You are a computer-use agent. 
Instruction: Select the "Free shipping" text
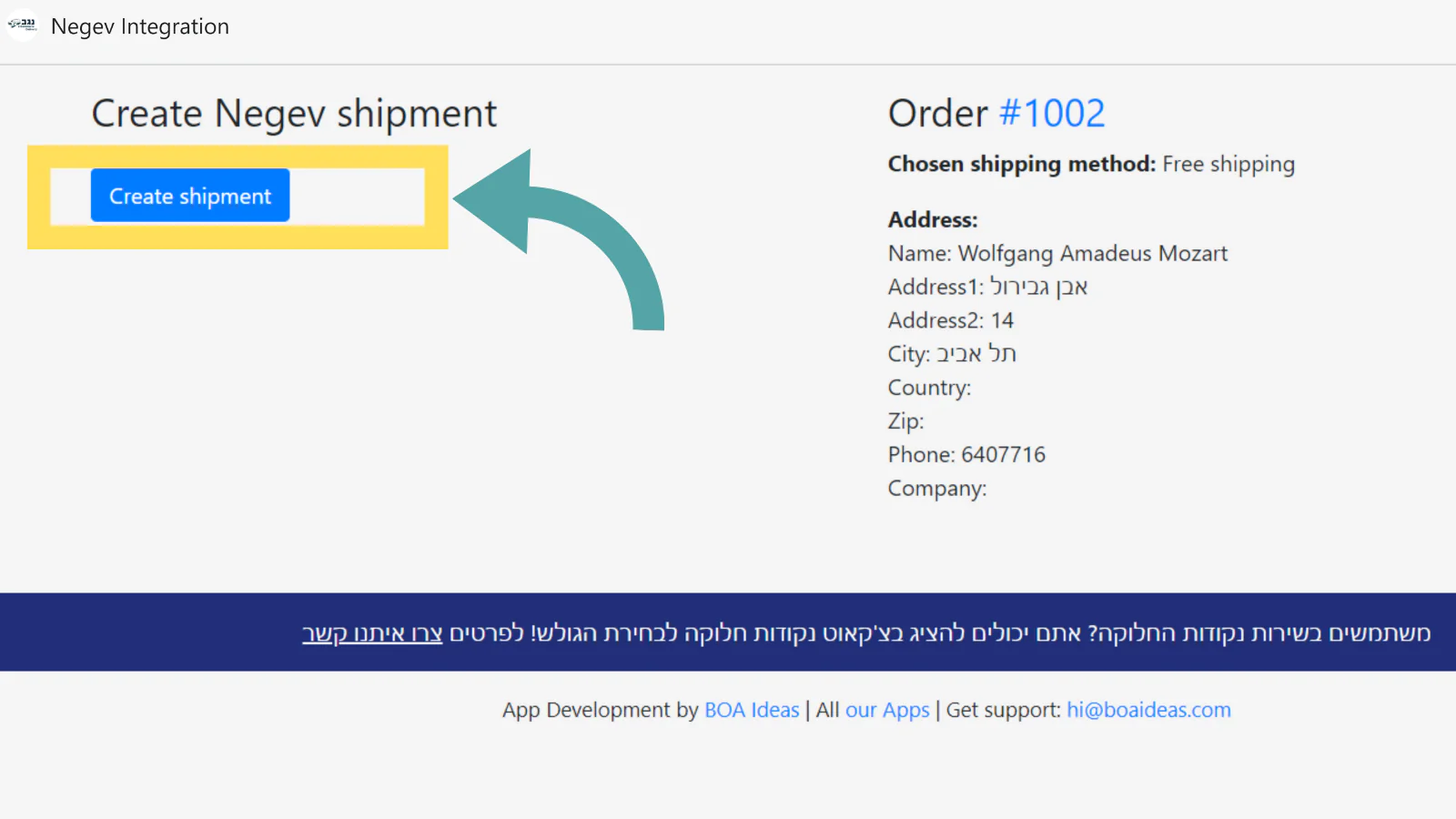pos(1228,164)
